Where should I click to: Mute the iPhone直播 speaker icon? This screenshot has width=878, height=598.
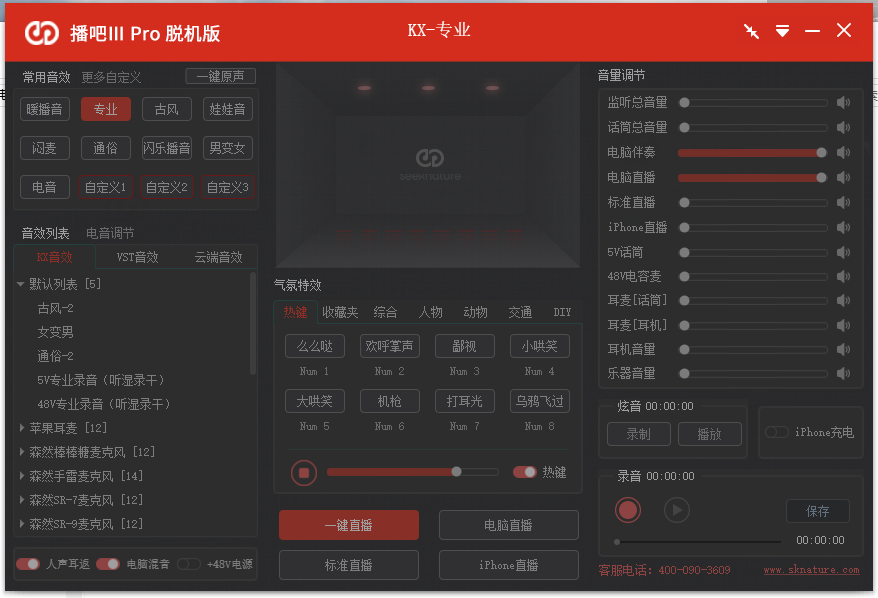click(843, 227)
